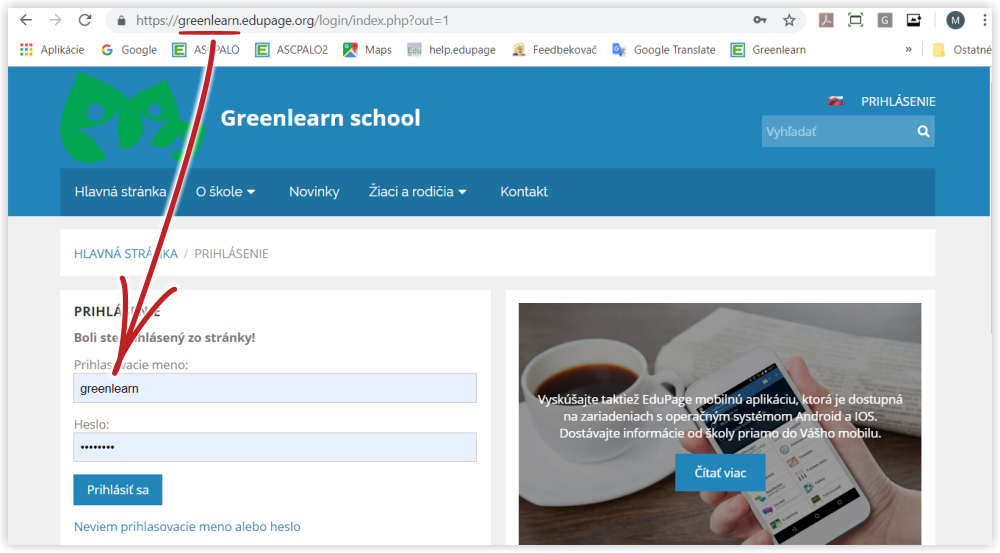Open the Greenlearn bookmark

pyautogui.click(x=768, y=50)
